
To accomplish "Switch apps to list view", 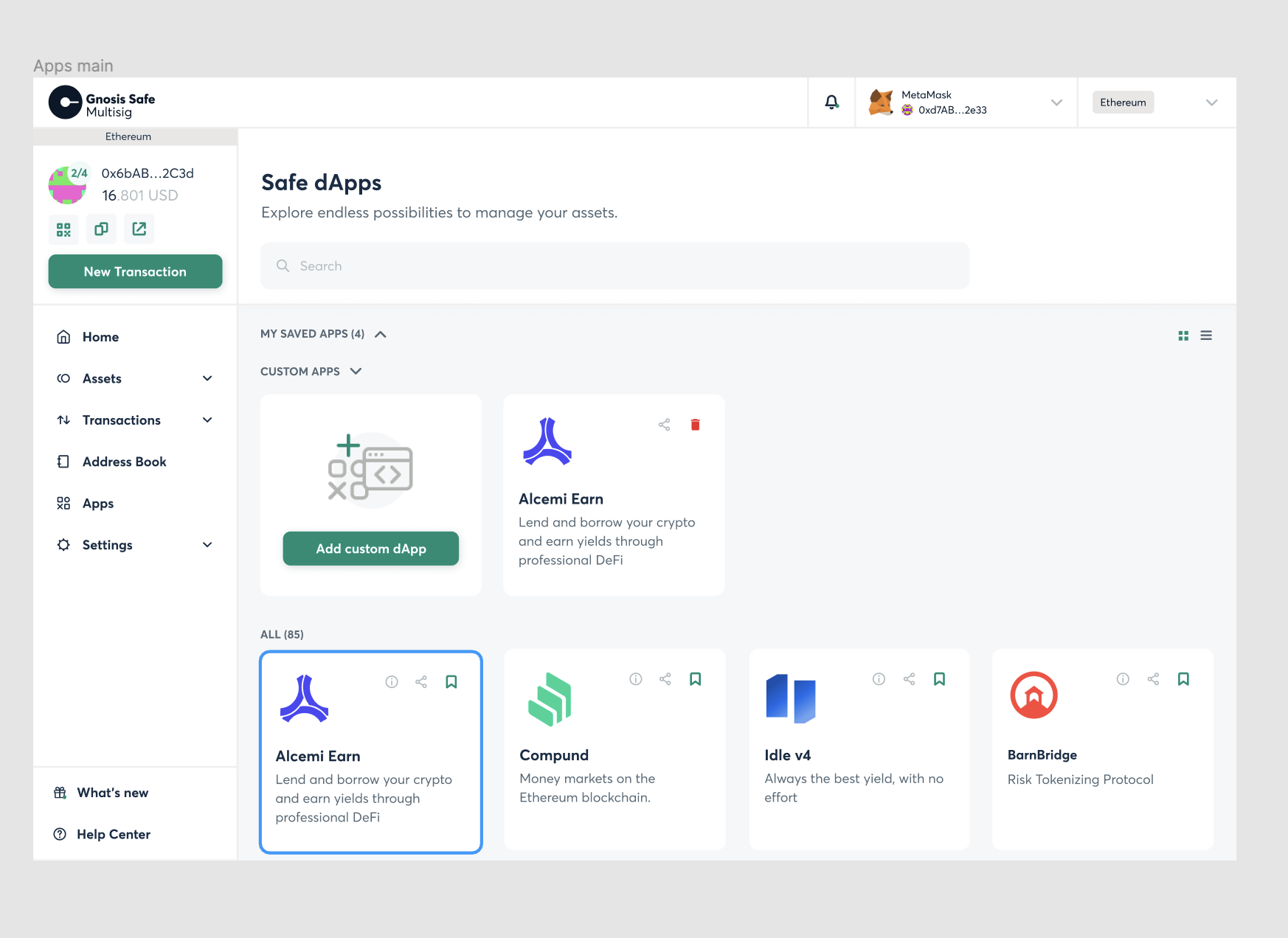I will point(1206,335).
